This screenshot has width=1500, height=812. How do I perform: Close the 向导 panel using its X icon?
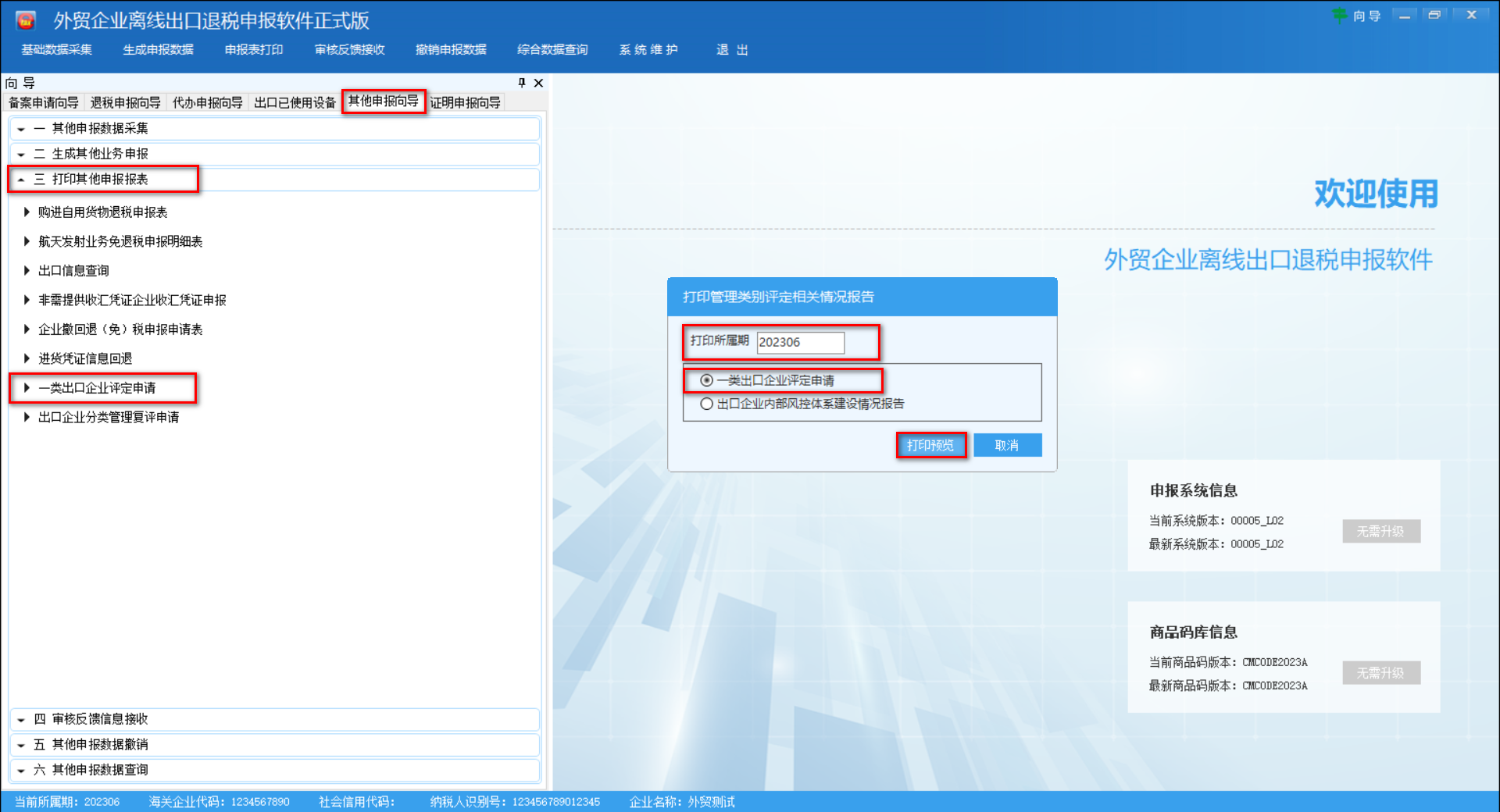pyautogui.click(x=537, y=83)
